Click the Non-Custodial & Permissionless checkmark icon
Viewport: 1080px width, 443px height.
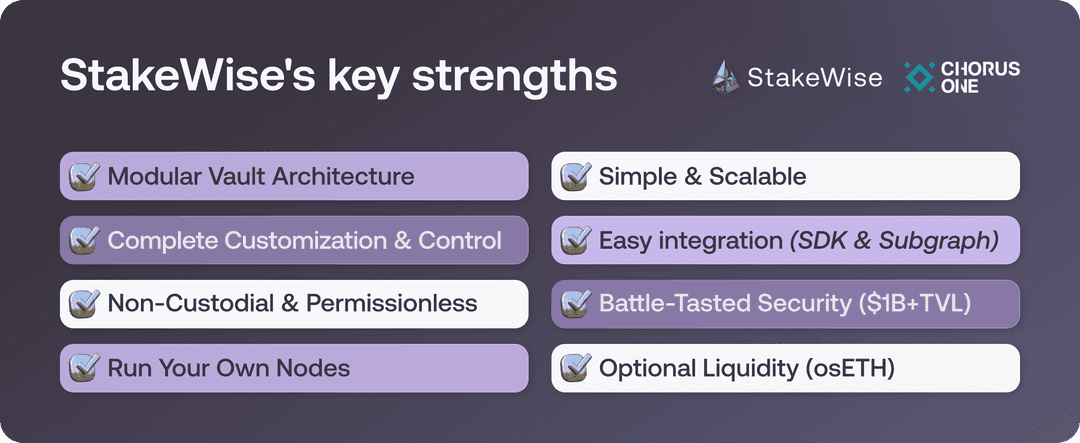point(84,304)
